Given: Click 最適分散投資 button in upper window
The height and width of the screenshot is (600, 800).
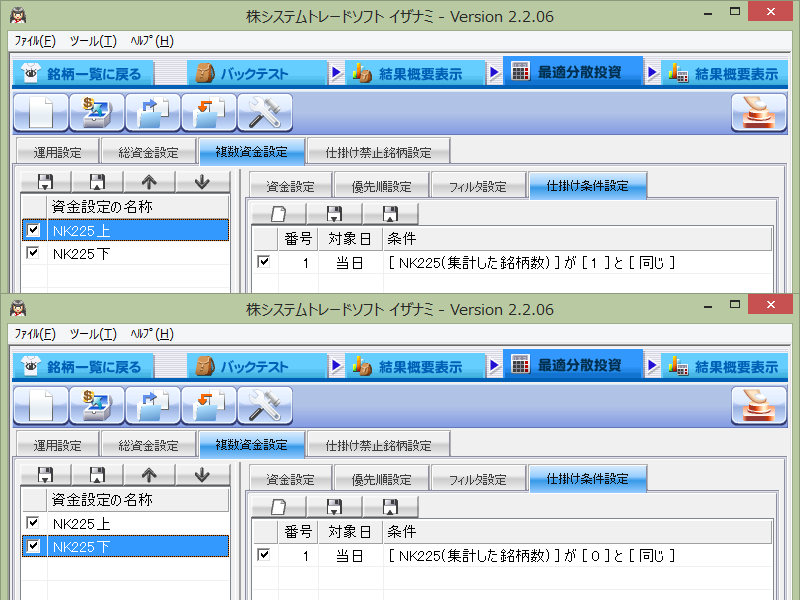Looking at the screenshot, I should [x=572, y=72].
